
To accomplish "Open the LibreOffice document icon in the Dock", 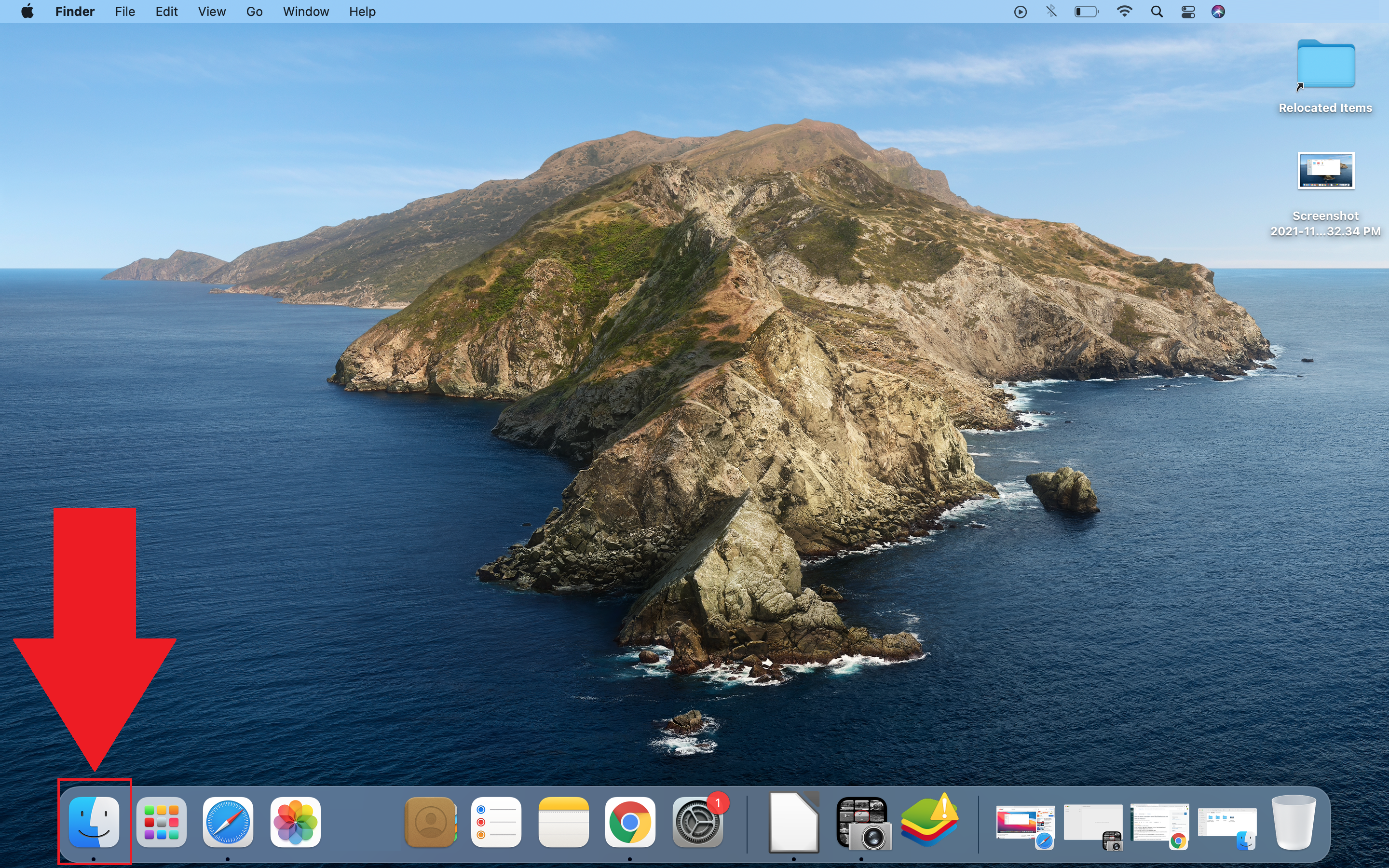I will 794,822.
